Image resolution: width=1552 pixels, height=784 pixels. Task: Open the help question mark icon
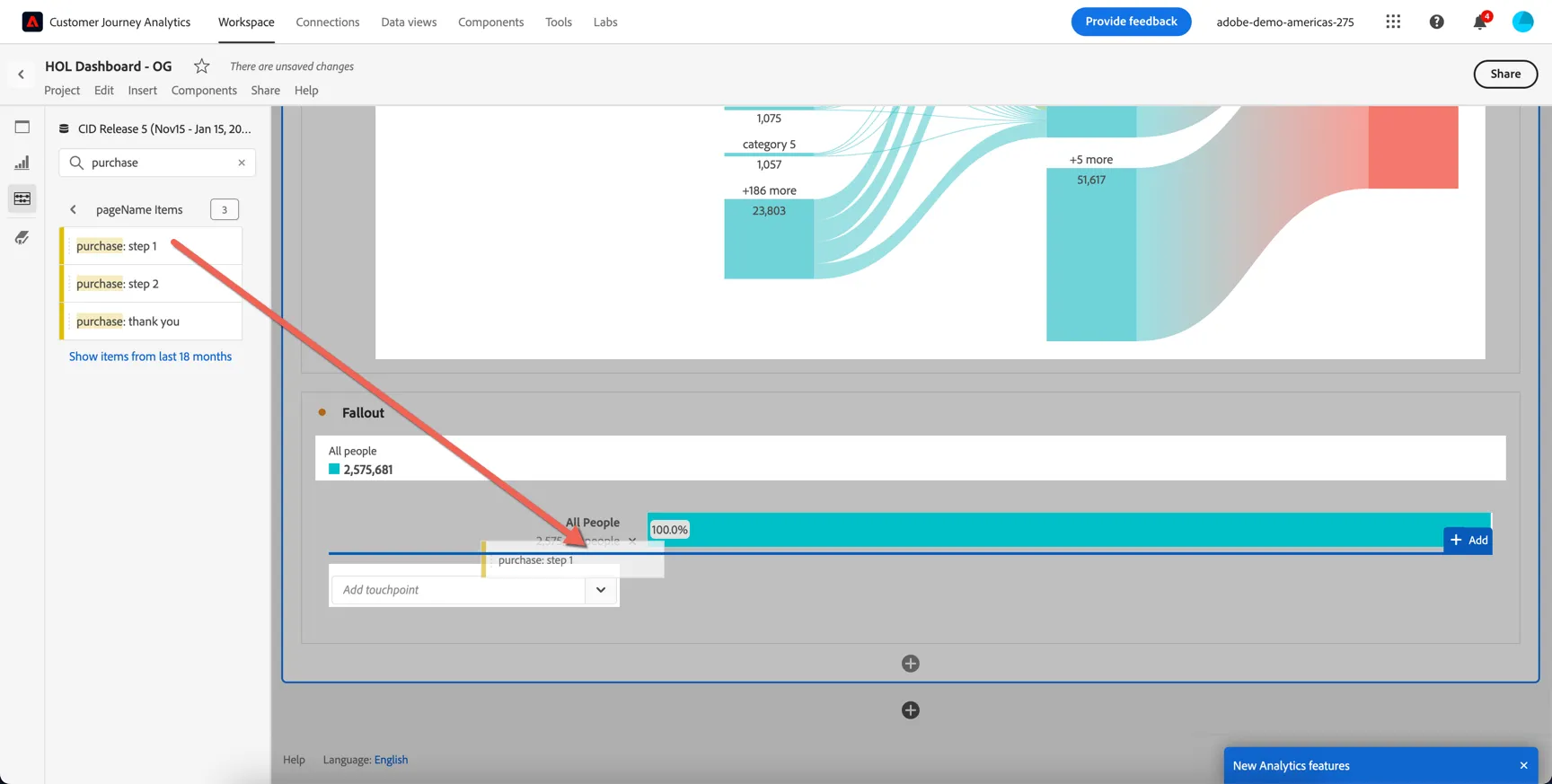click(1437, 22)
